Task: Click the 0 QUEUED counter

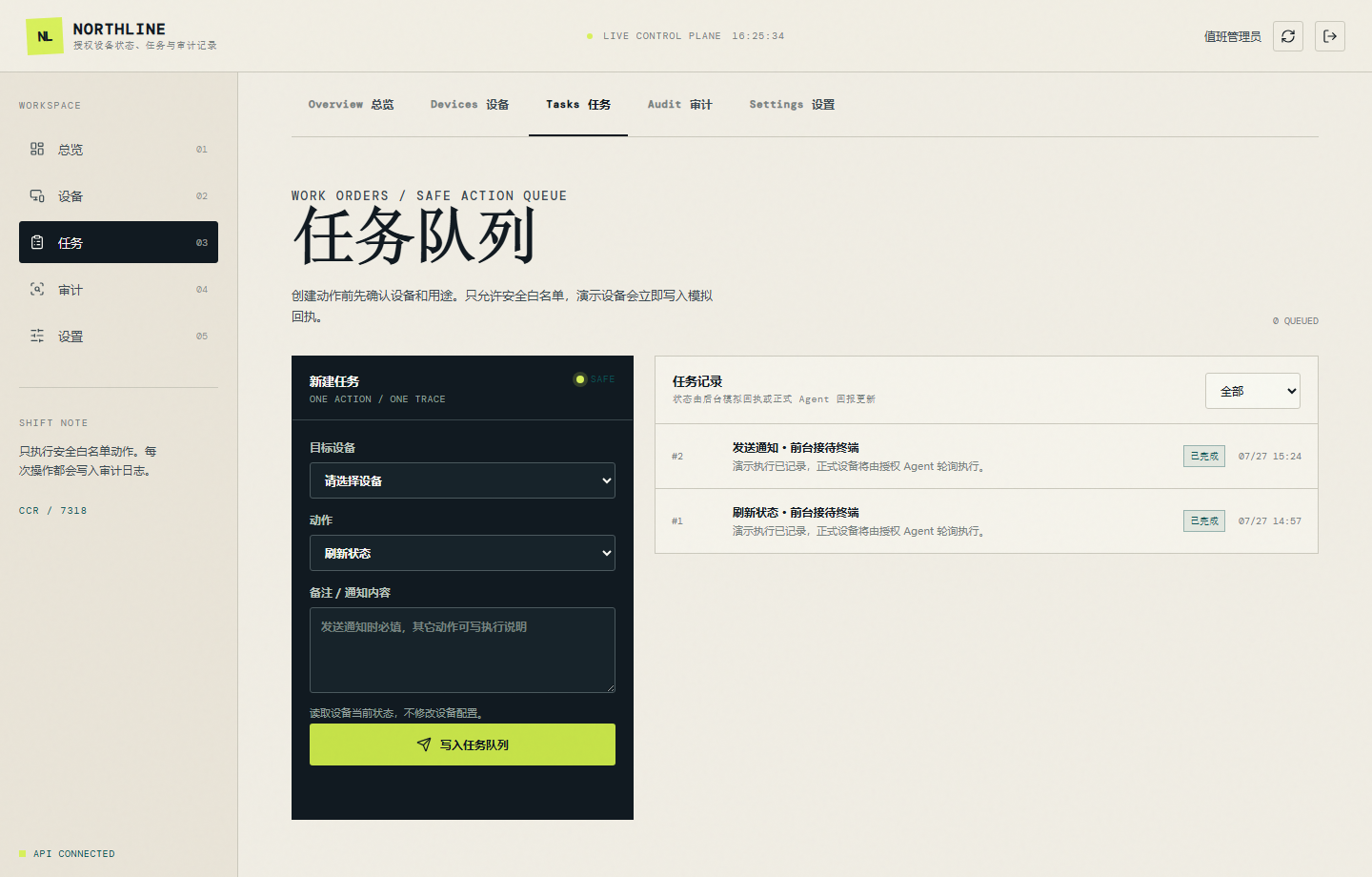Action: [x=1296, y=321]
